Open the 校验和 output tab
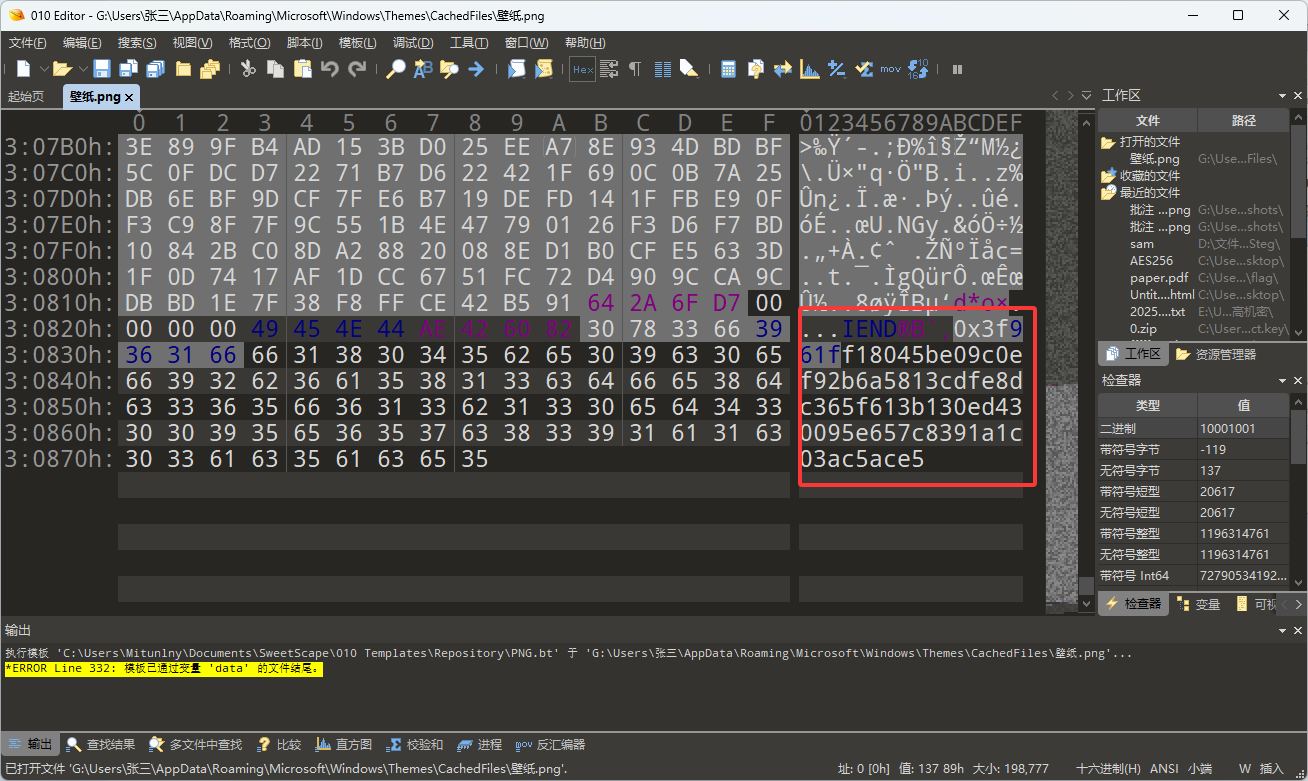The height and width of the screenshot is (781, 1308). [x=416, y=744]
